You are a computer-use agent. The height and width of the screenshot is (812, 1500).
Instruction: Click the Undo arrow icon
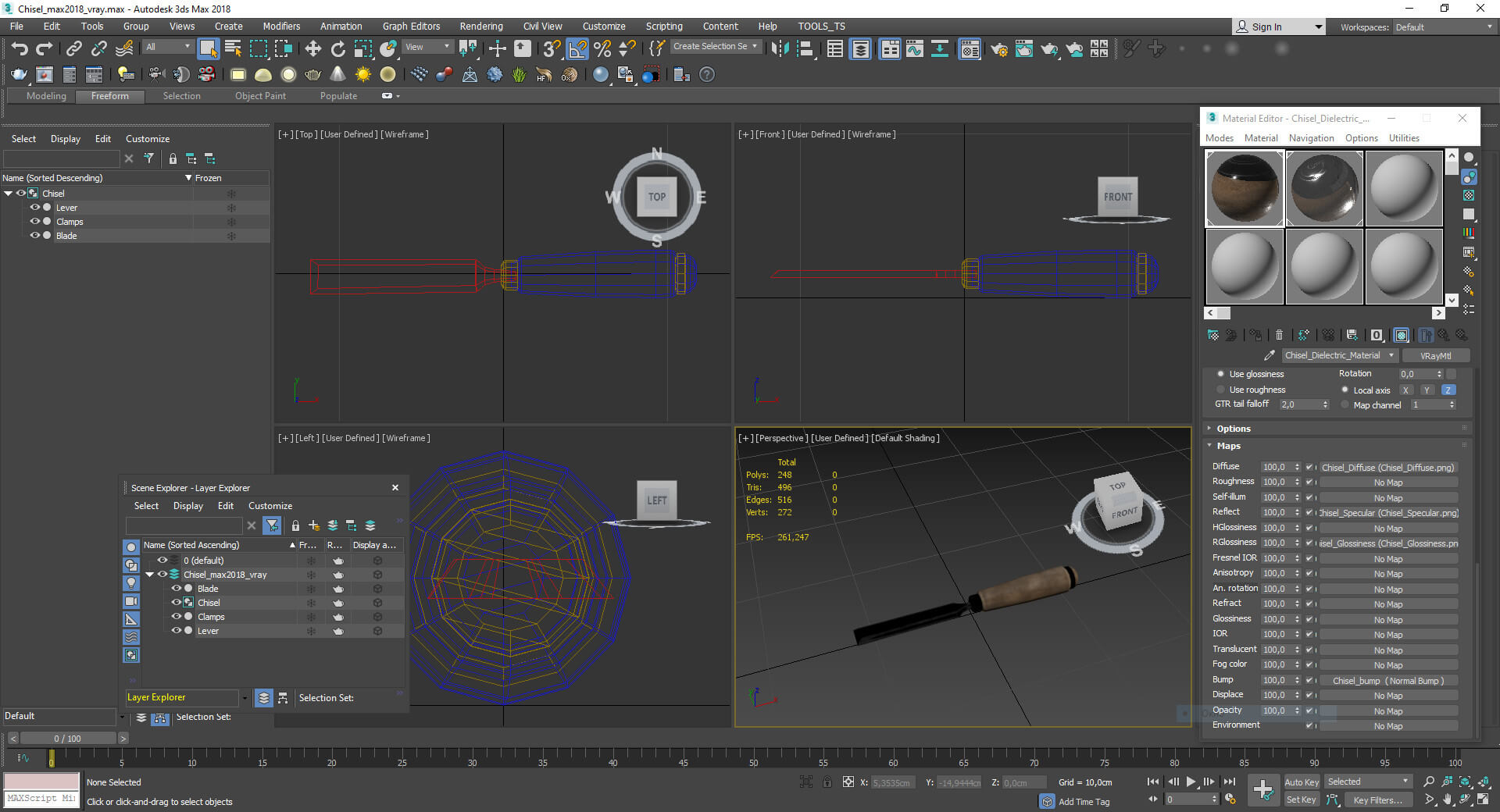[20, 49]
